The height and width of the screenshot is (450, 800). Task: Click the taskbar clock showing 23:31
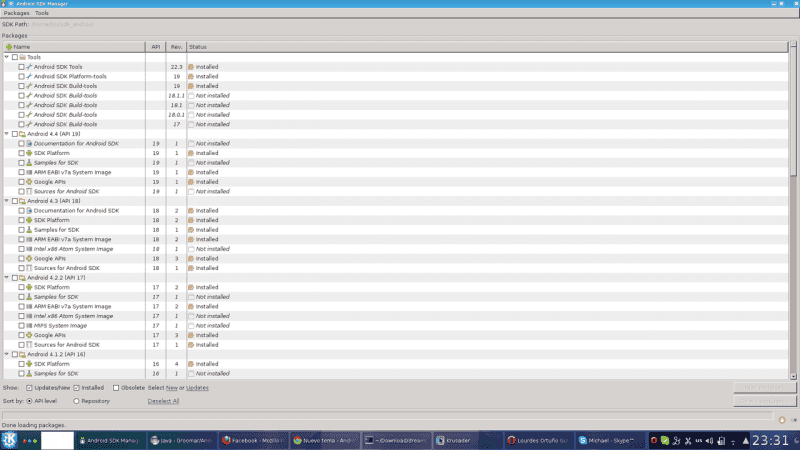pos(770,440)
